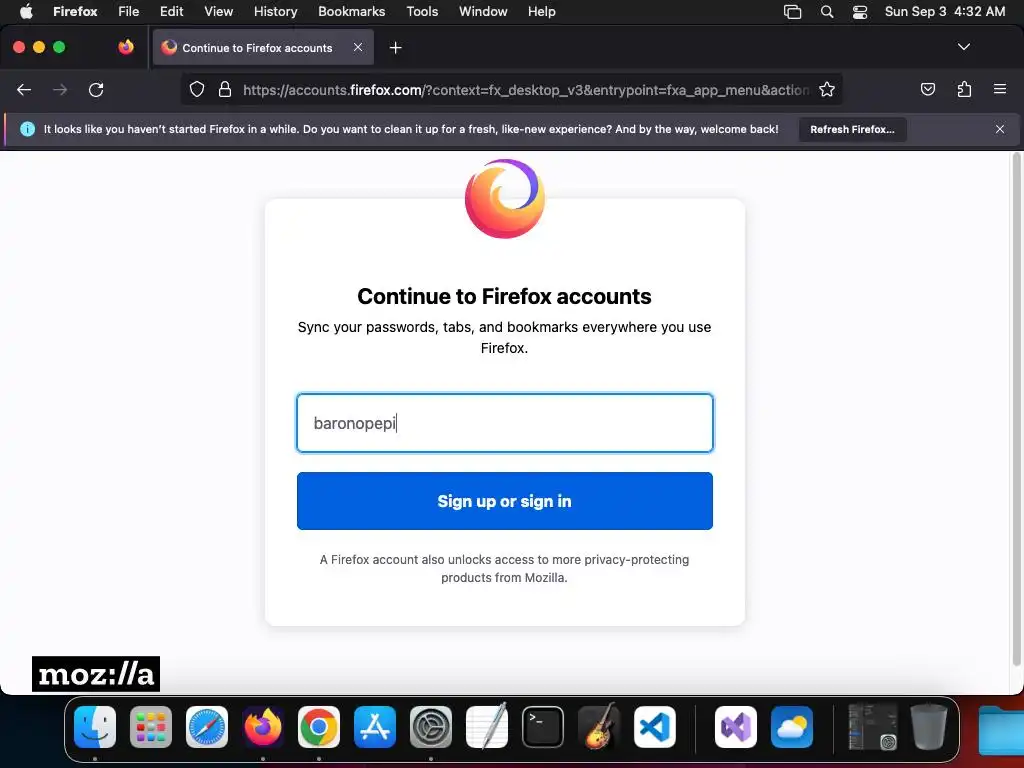Click the date and time clock
The width and height of the screenshot is (1024, 768).
pos(944,11)
